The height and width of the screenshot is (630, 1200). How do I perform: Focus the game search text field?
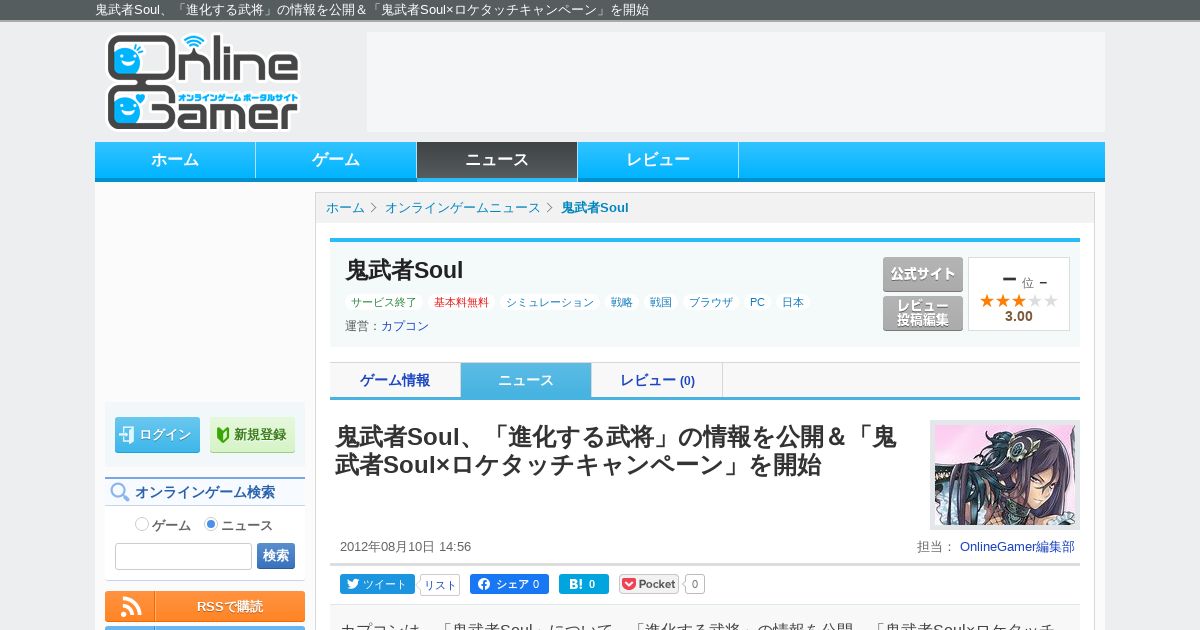tap(183, 556)
